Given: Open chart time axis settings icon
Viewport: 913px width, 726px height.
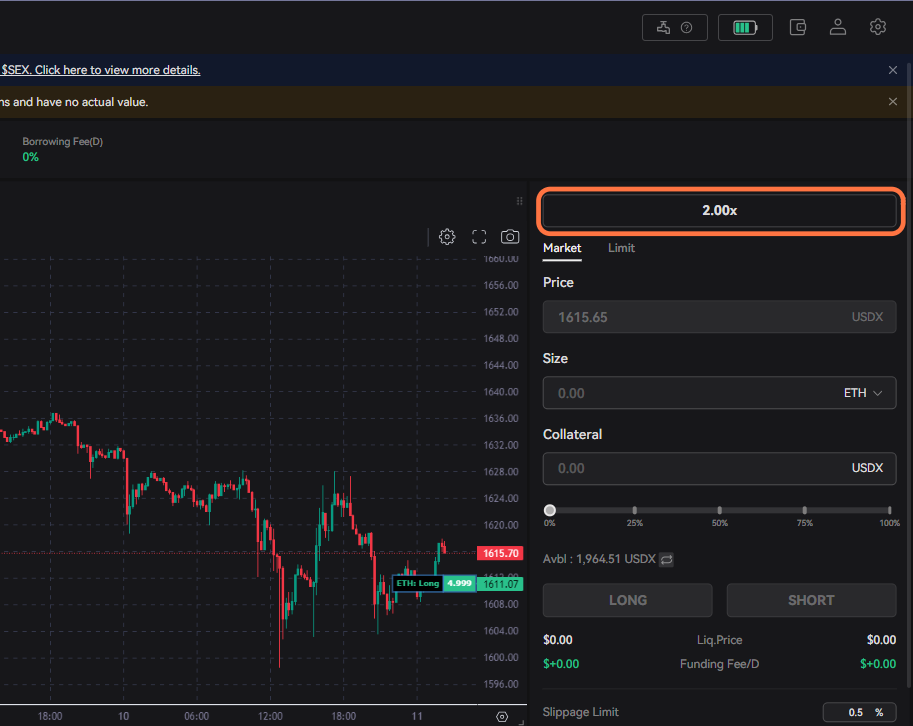Looking at the screenshot, I should (x=502, y=717).
